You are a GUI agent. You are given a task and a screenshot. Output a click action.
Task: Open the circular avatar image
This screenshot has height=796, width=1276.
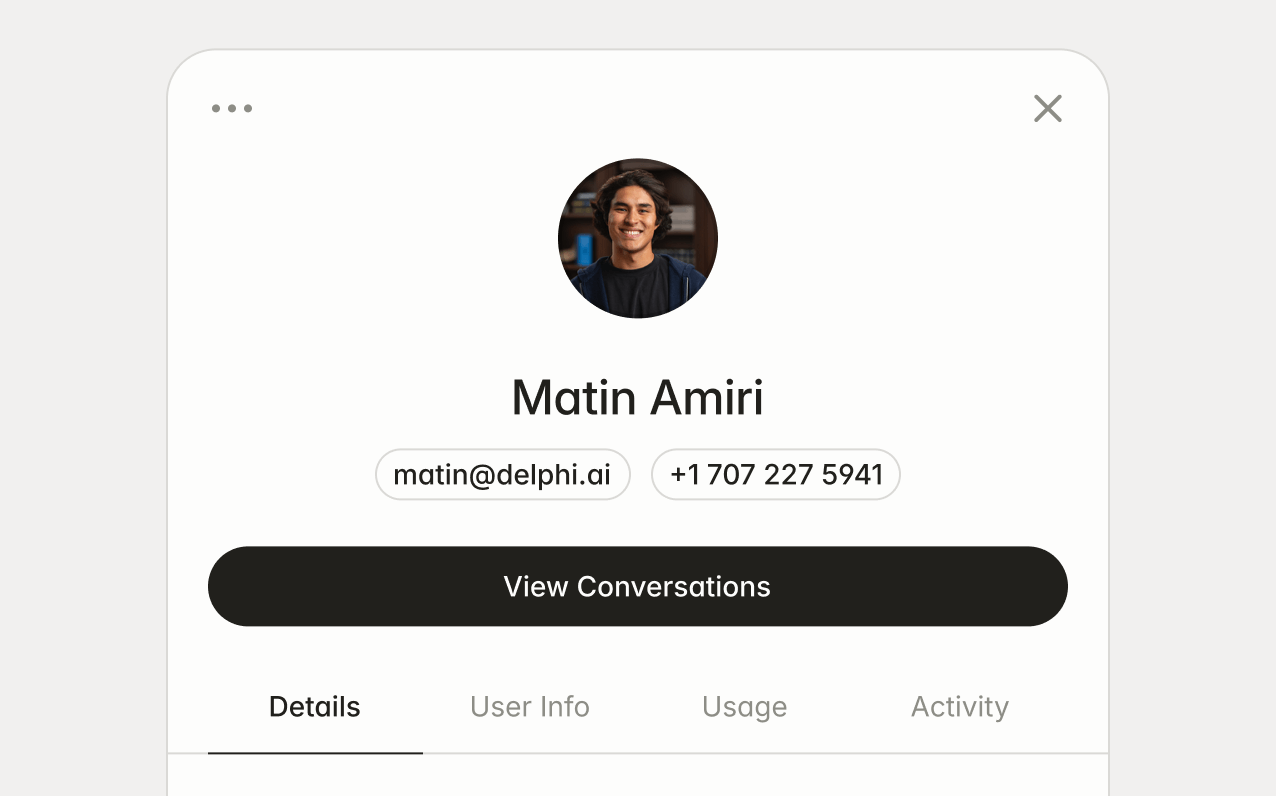point(638,238)
